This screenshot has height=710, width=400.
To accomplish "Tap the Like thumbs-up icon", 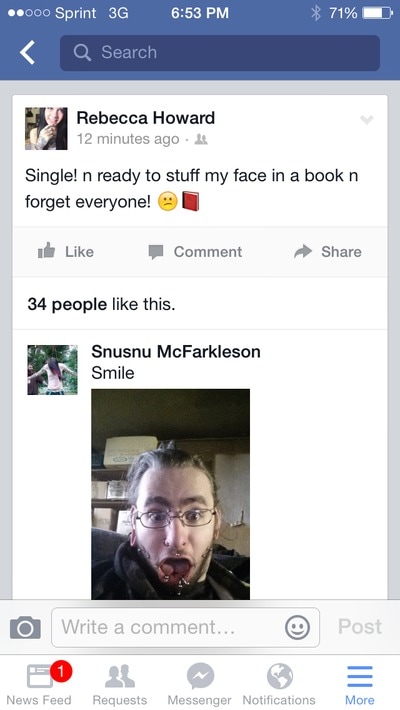I will [x=47, y=251].
